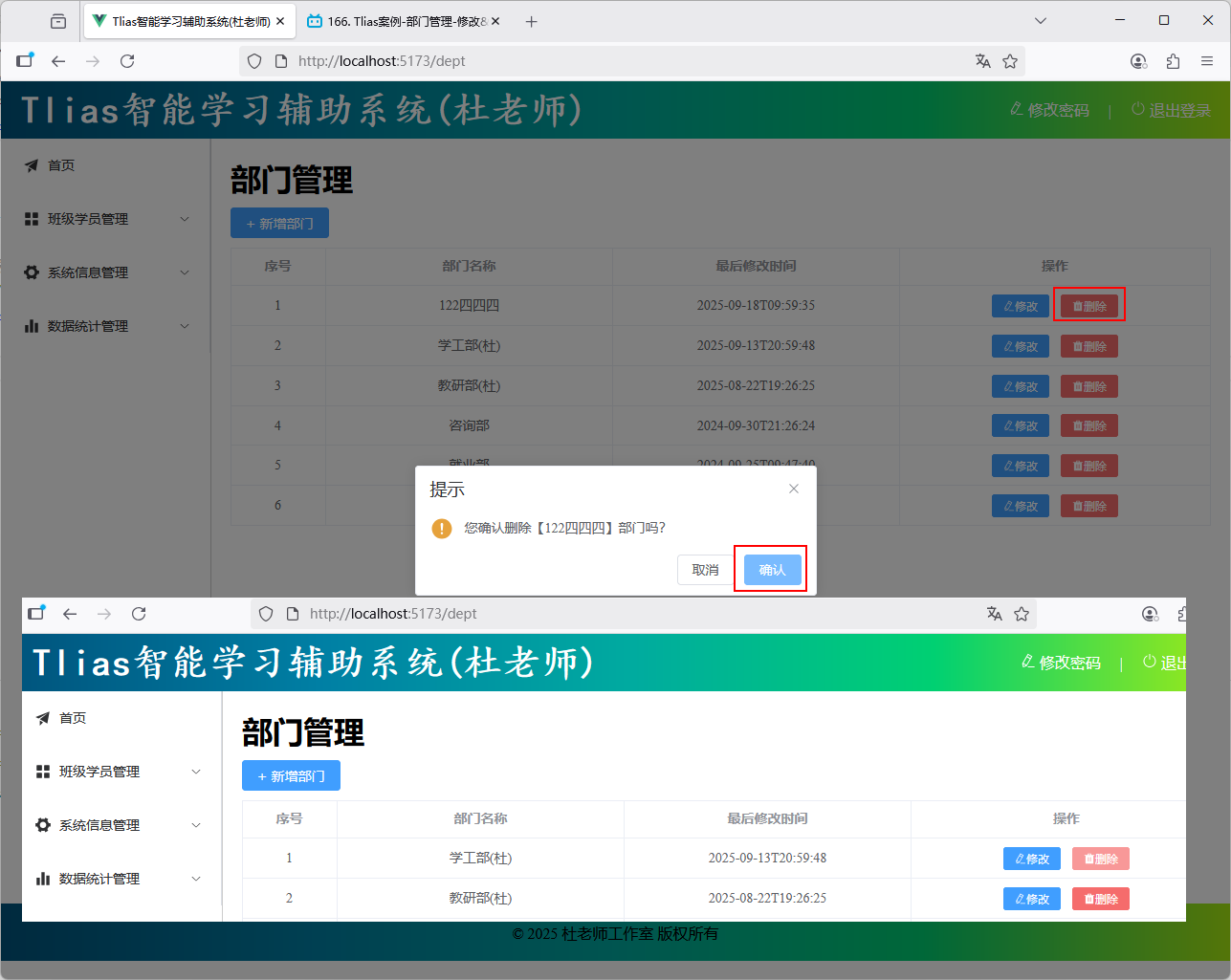Open the browser translate page icon

[x=982, y=61]
